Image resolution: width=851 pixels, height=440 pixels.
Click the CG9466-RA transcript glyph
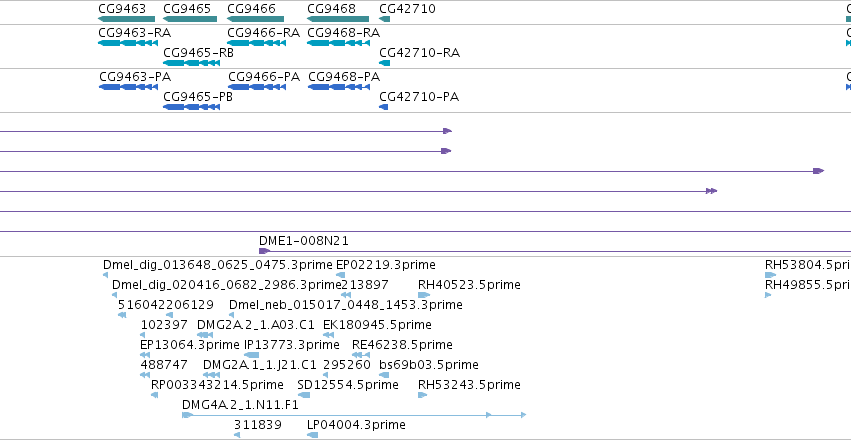256,43
